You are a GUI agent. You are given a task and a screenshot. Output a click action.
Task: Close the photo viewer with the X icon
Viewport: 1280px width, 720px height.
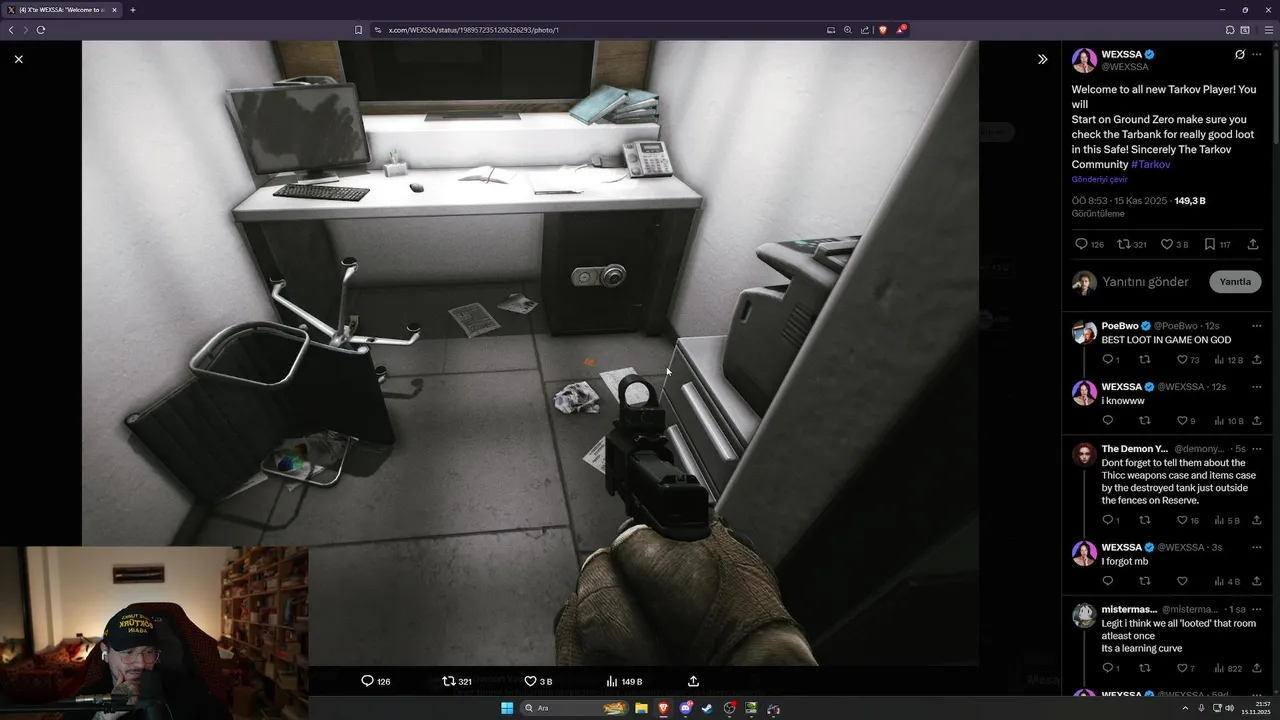[x=18, y=59]
